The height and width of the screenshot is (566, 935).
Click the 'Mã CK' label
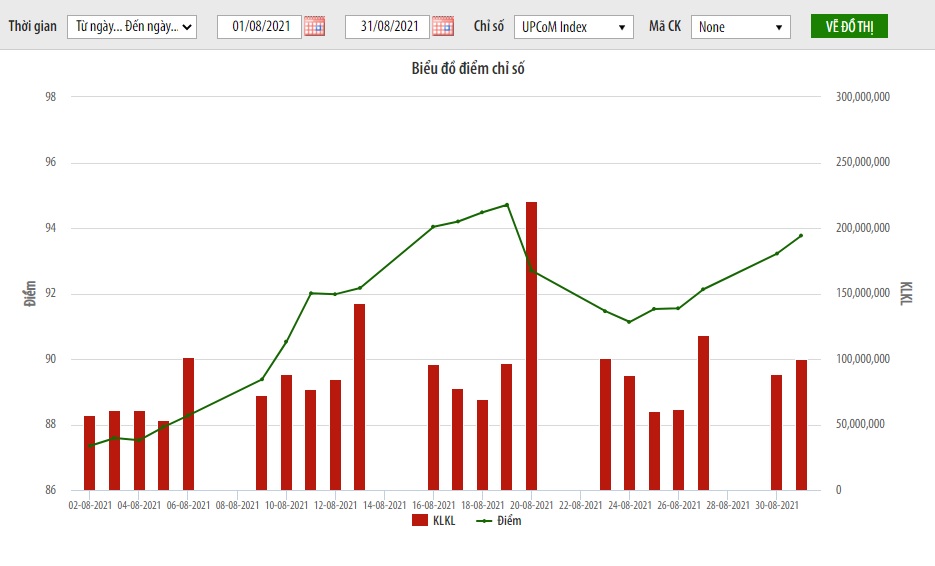[x=665, y=26]
